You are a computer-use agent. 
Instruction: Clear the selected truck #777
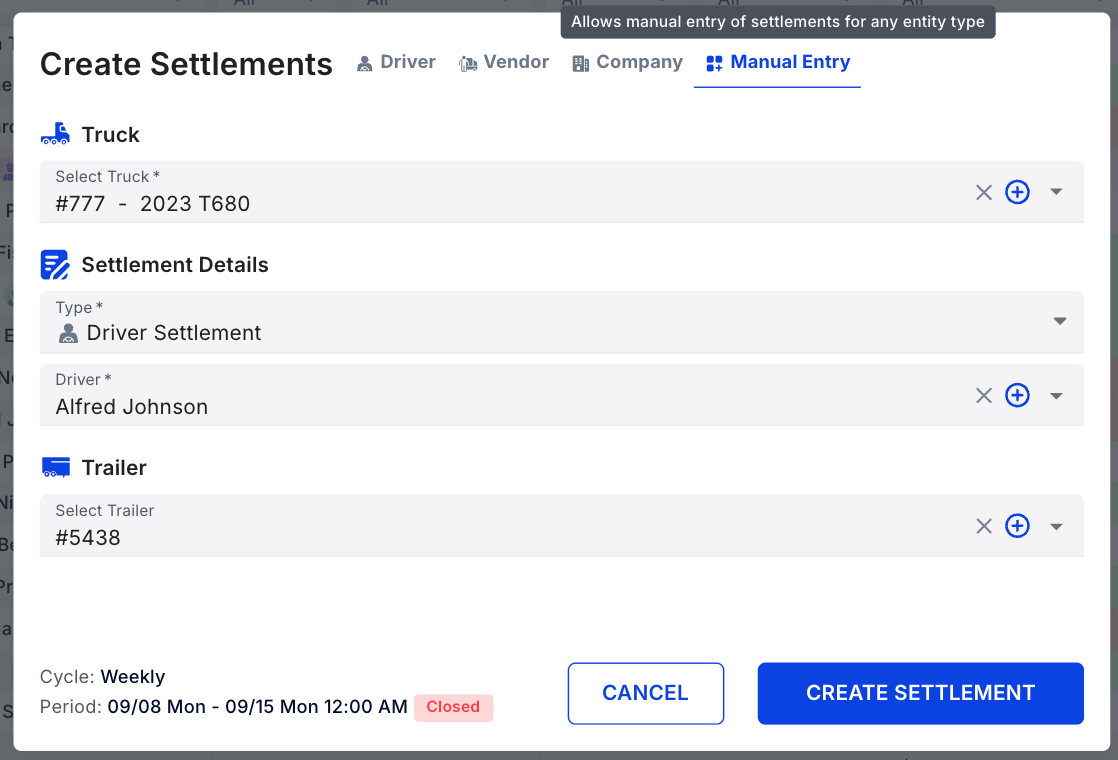click(984, 193)
